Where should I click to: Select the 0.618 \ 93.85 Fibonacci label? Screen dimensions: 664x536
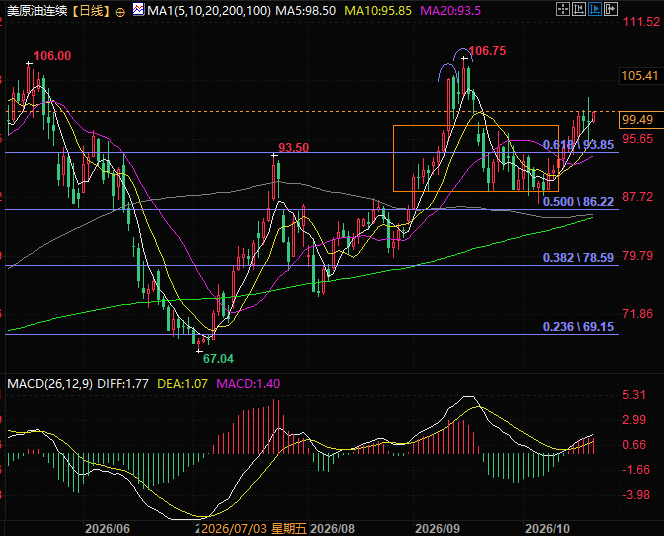click(578, 145)
